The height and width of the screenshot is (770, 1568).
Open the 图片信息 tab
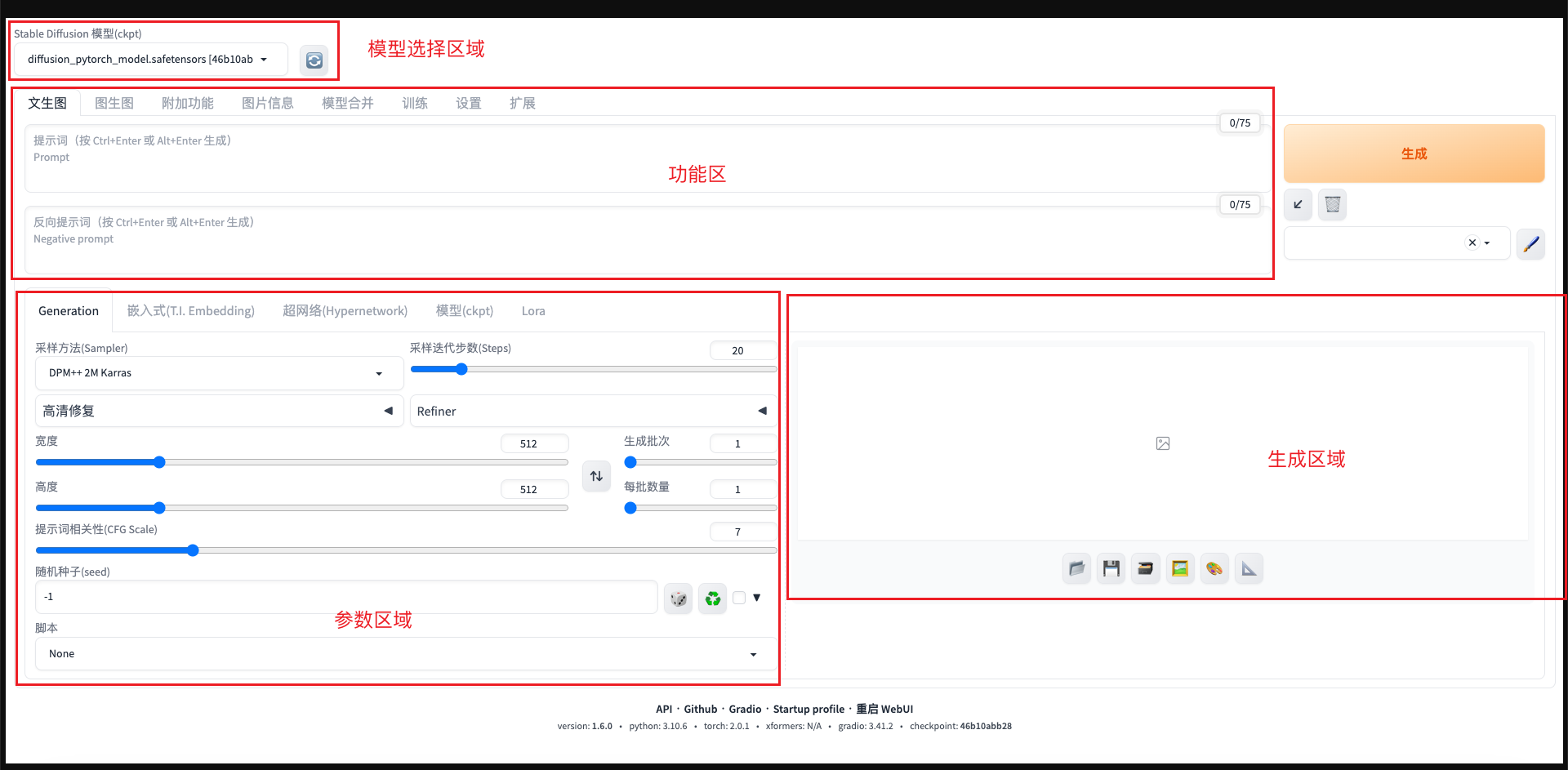(x=268, y=103)
